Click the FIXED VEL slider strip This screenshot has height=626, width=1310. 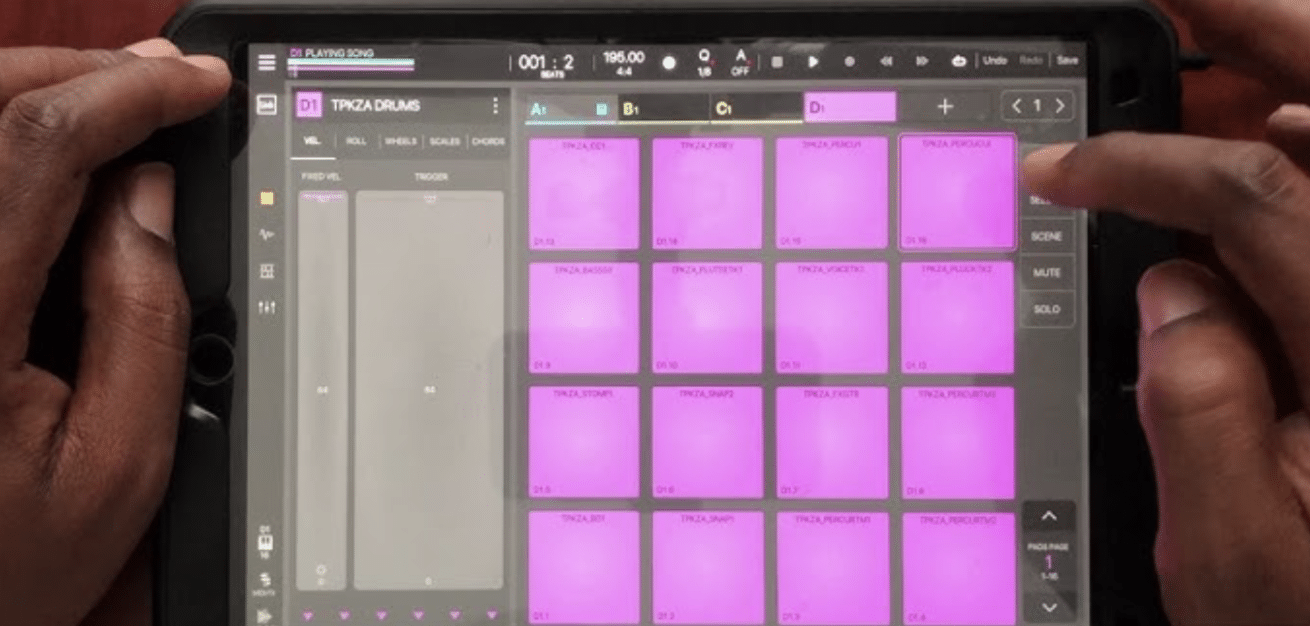[x=323, y=390]
